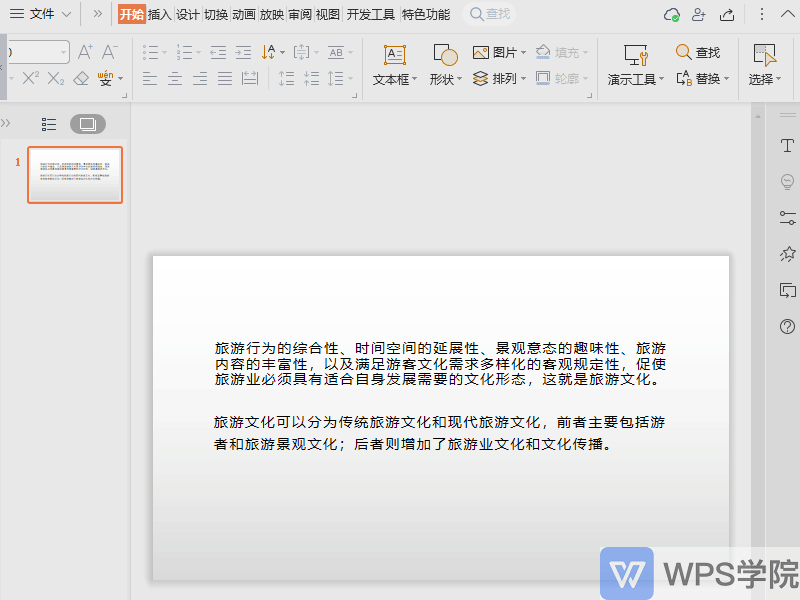Image resolution: width=800 pixels, height=600 pixels.
Task: Click the bullet list icon
Action: pyautogui.click(x=151, y=52)
